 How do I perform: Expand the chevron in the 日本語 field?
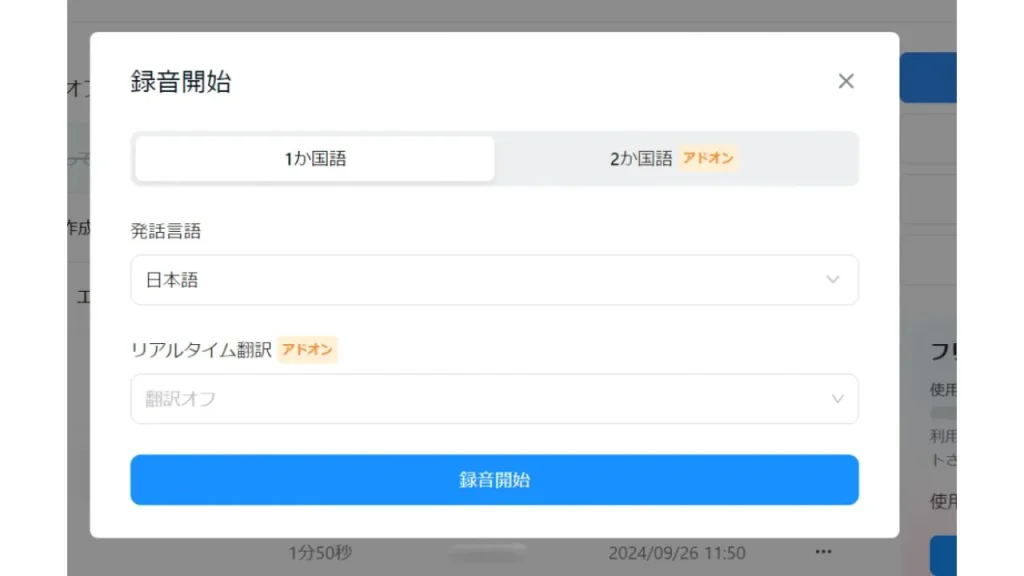(833, 280)
